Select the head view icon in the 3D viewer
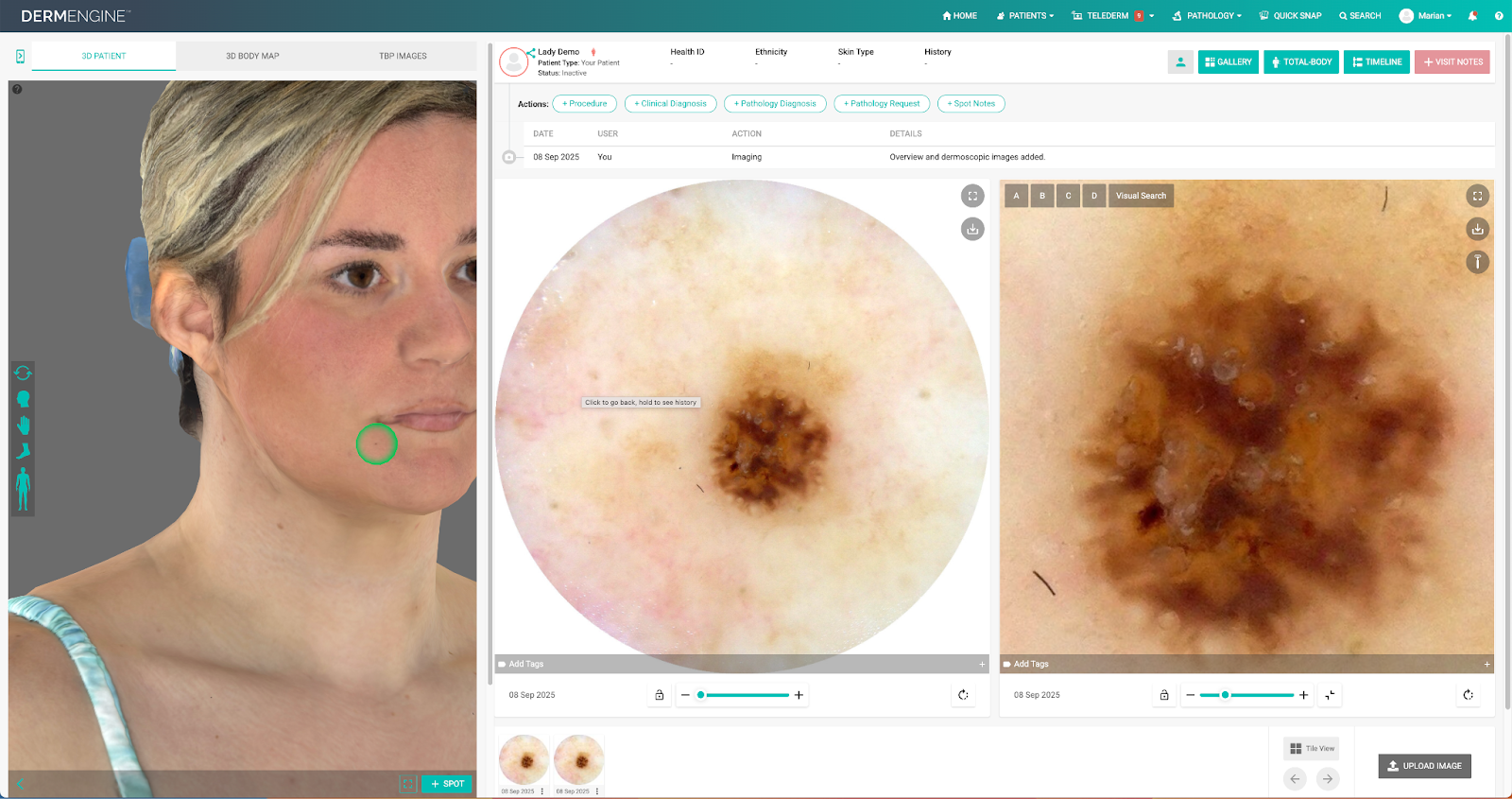 tap(23, 399)
